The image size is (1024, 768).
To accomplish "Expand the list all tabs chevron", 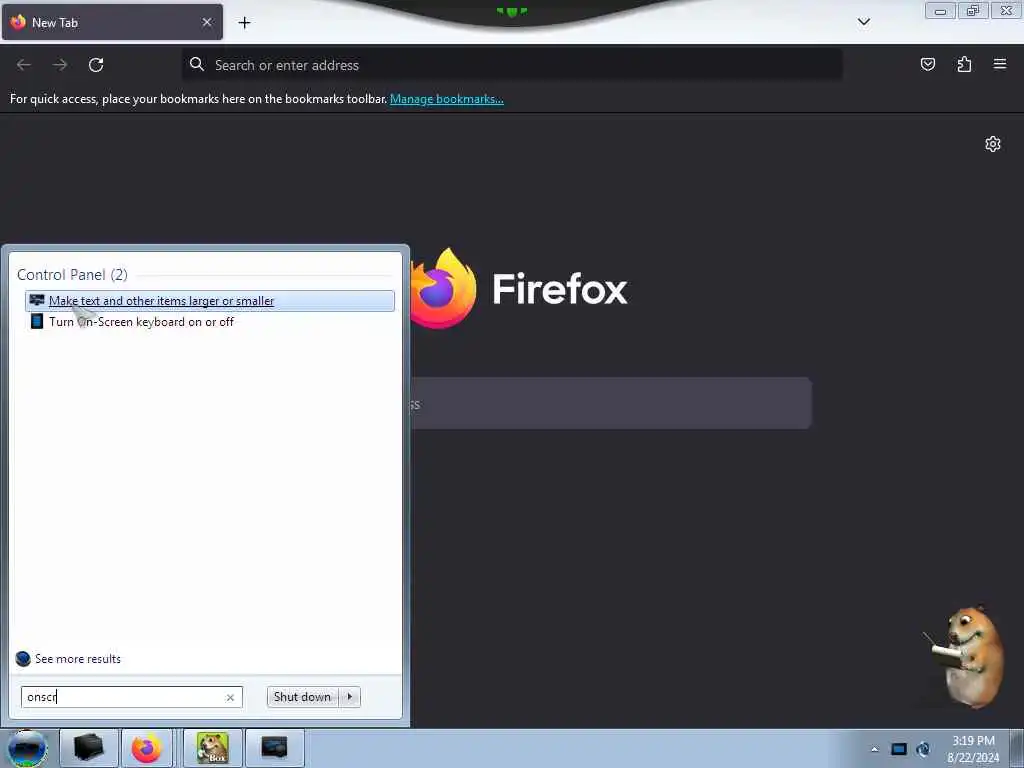I will tap(863, 22).
